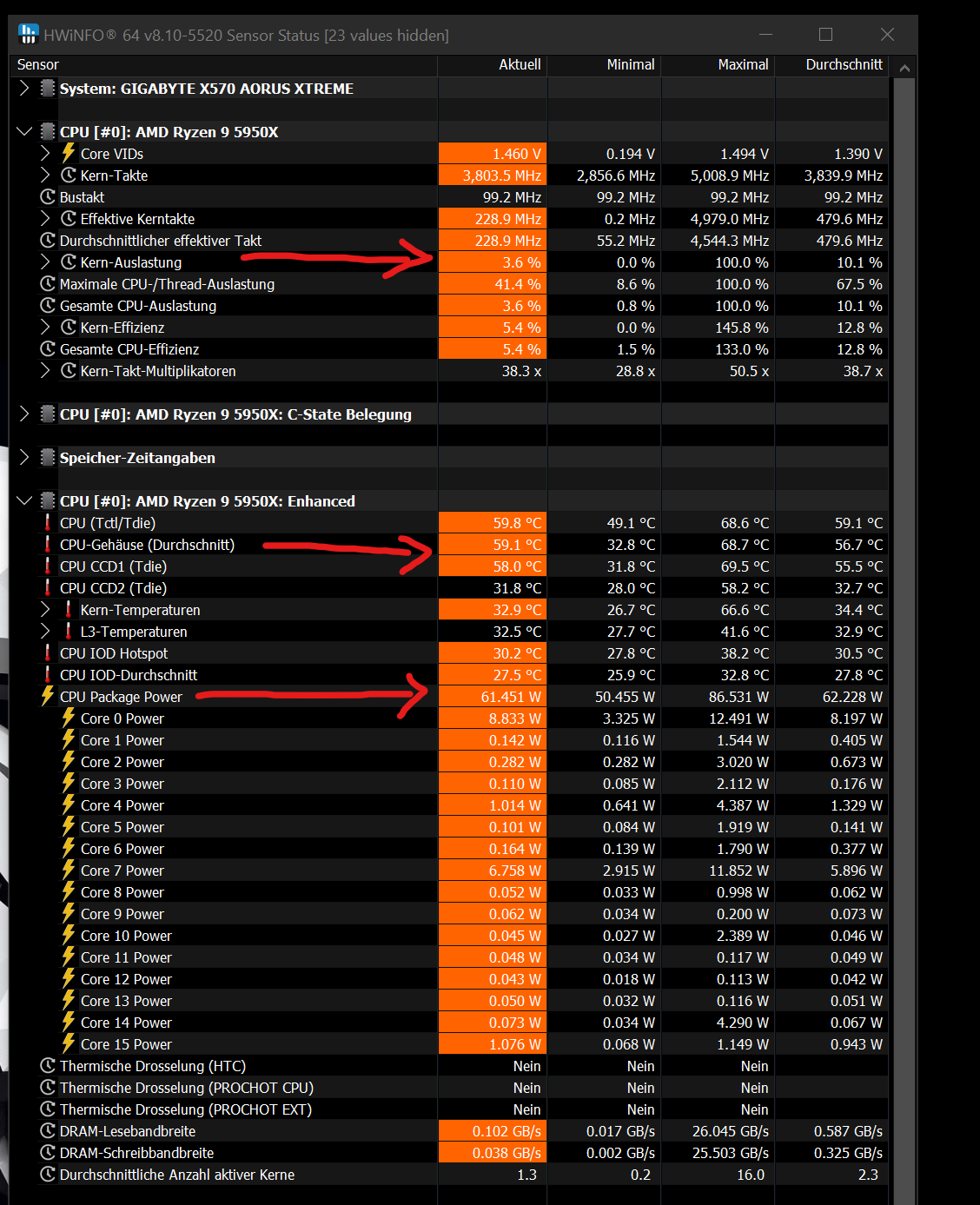The image size is (980, 1205).
Task: Click the lightning icon beside CPU Package Power
Action: [48, 696]
